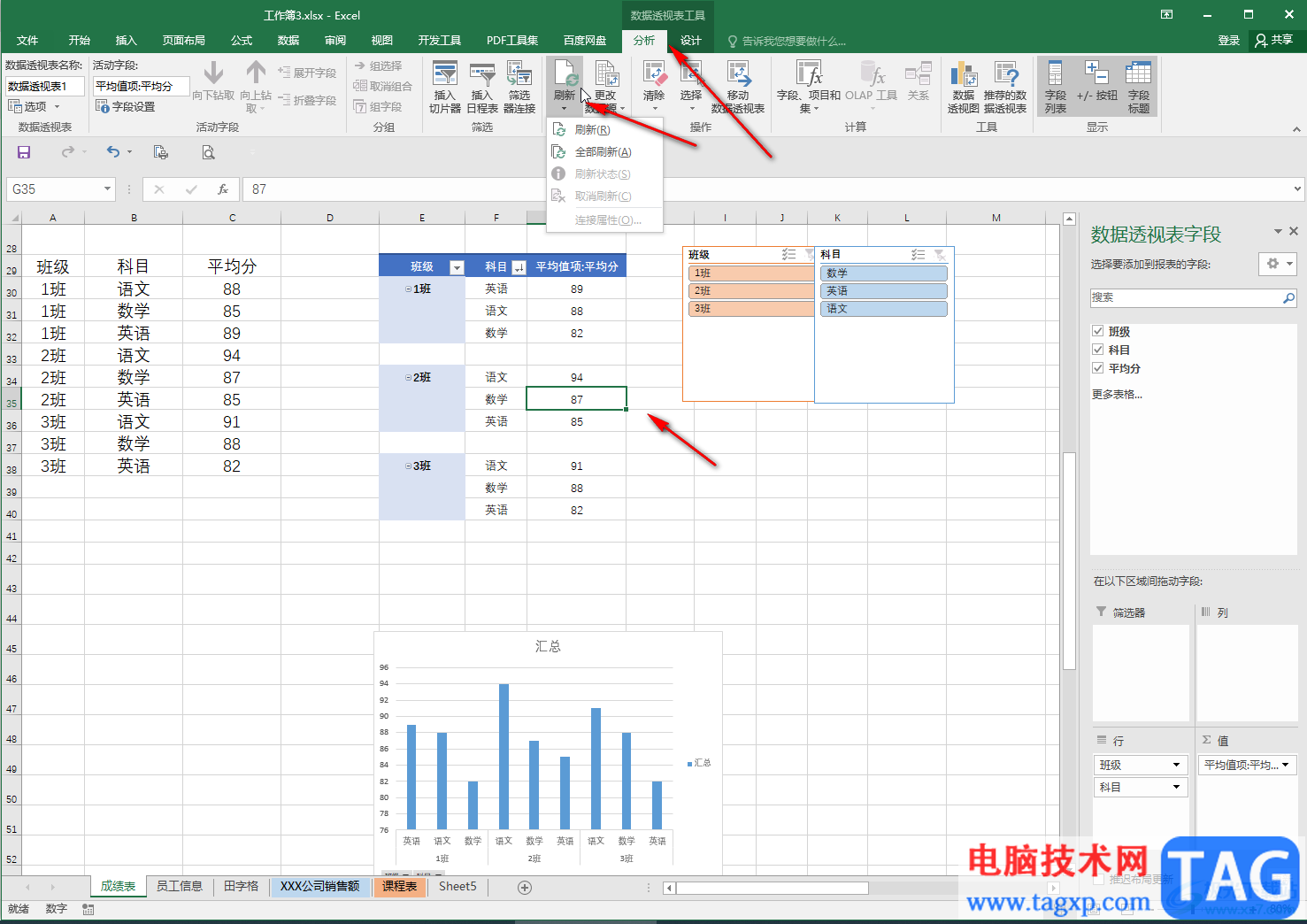This screenshot has height=924, width=1307.
Task: Select 英语 in the 科目 slicer
Action: 883,291
